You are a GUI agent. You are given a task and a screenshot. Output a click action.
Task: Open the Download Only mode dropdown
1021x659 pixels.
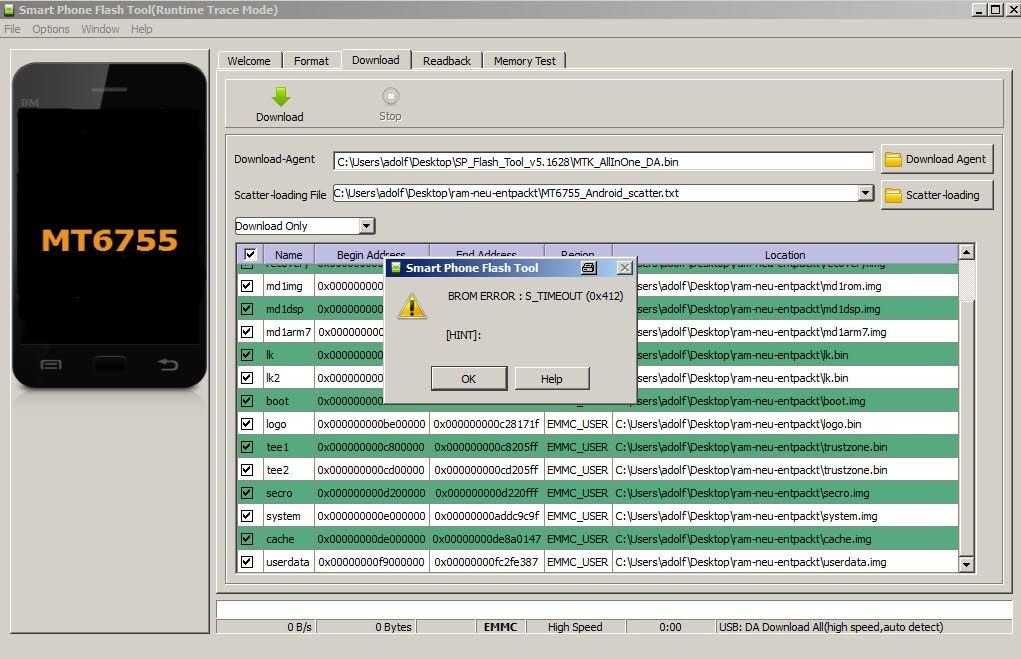tap(367, 226)
